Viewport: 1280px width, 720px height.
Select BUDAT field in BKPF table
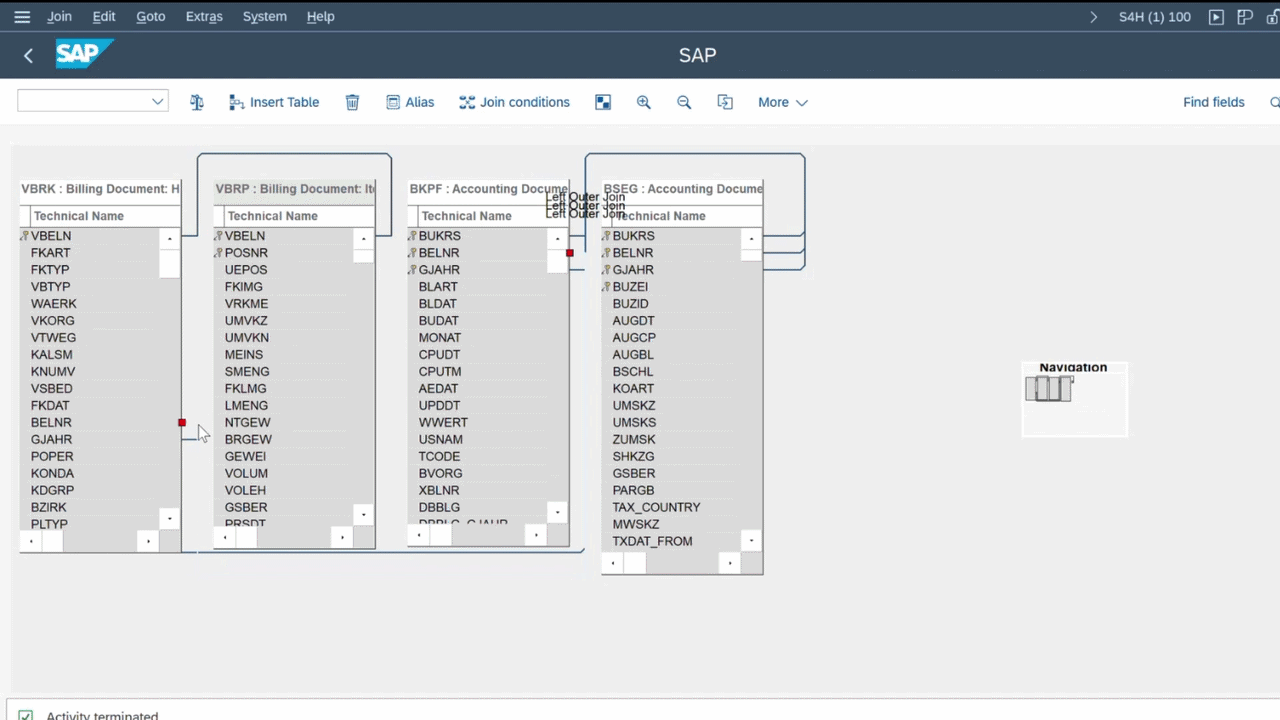(x=439, y=321)
